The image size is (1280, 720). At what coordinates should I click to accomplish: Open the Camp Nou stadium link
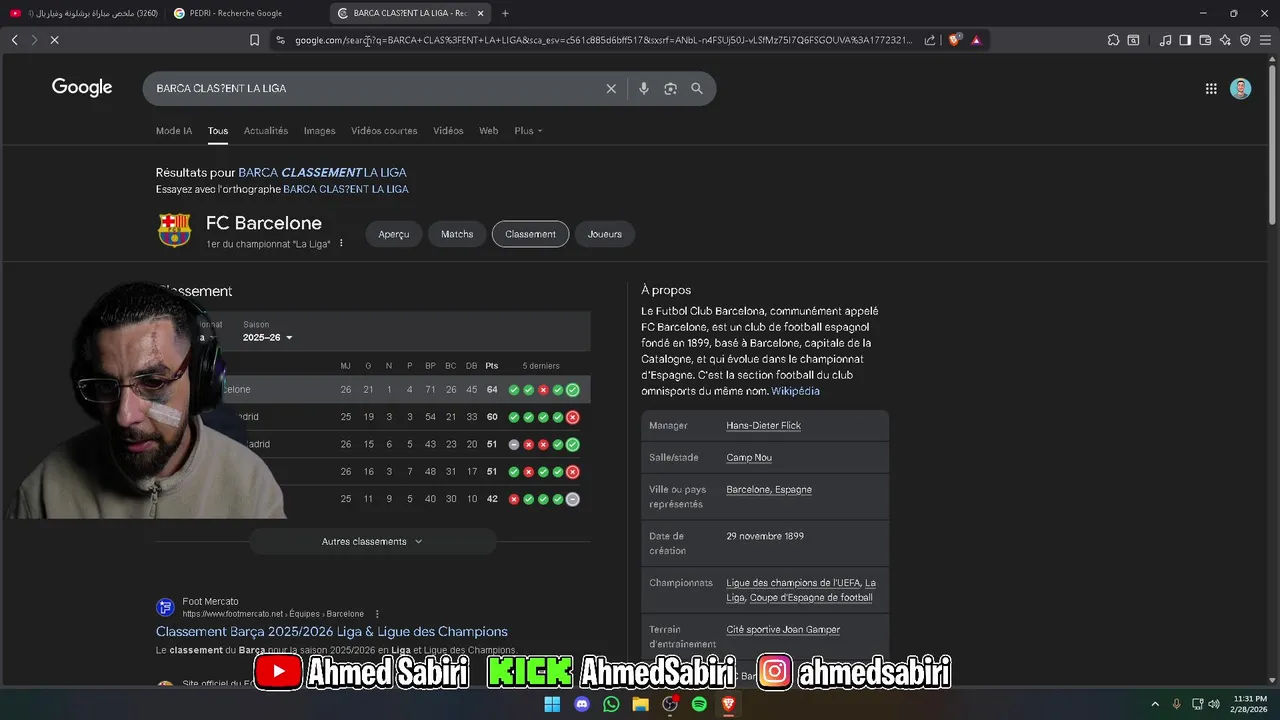click(749, 458)
